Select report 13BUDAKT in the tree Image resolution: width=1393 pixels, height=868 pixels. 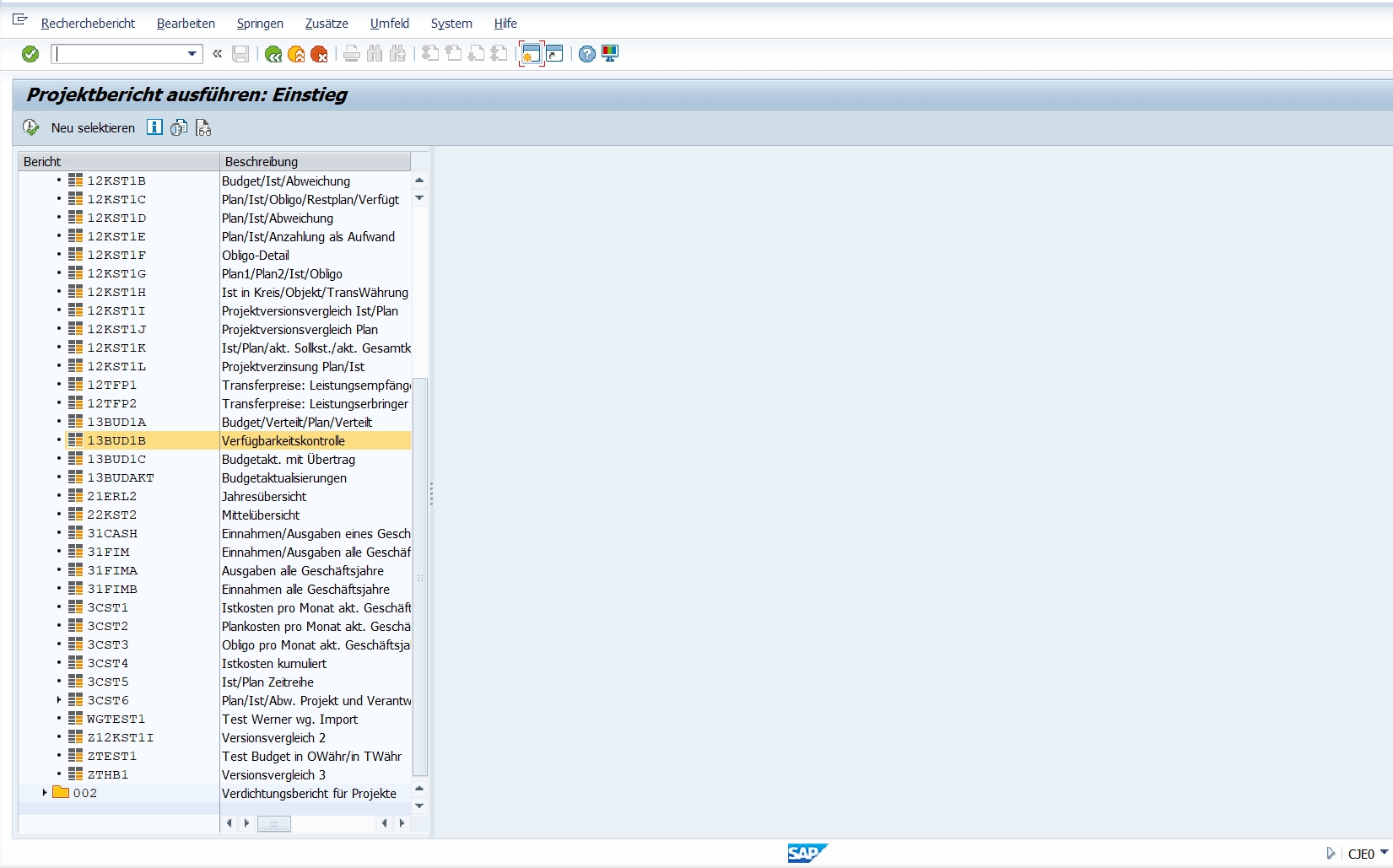click(121, 477)
